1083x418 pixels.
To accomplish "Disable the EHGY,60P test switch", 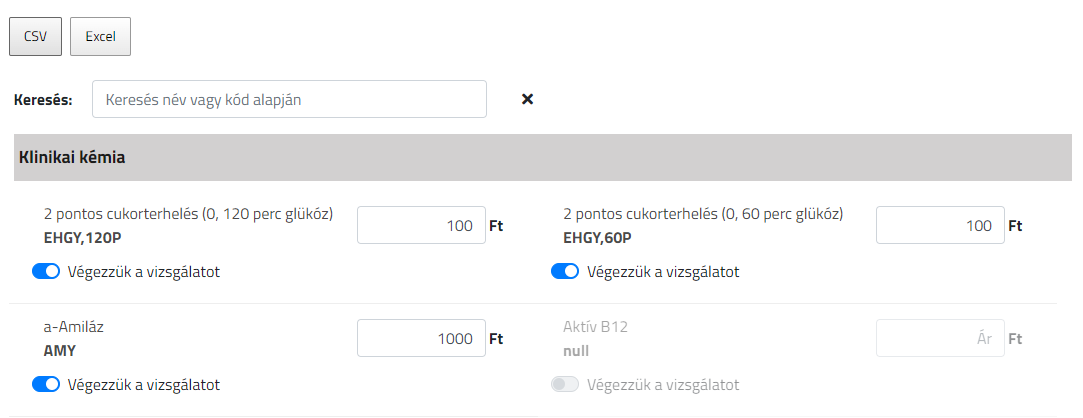I will pos(565,271).
